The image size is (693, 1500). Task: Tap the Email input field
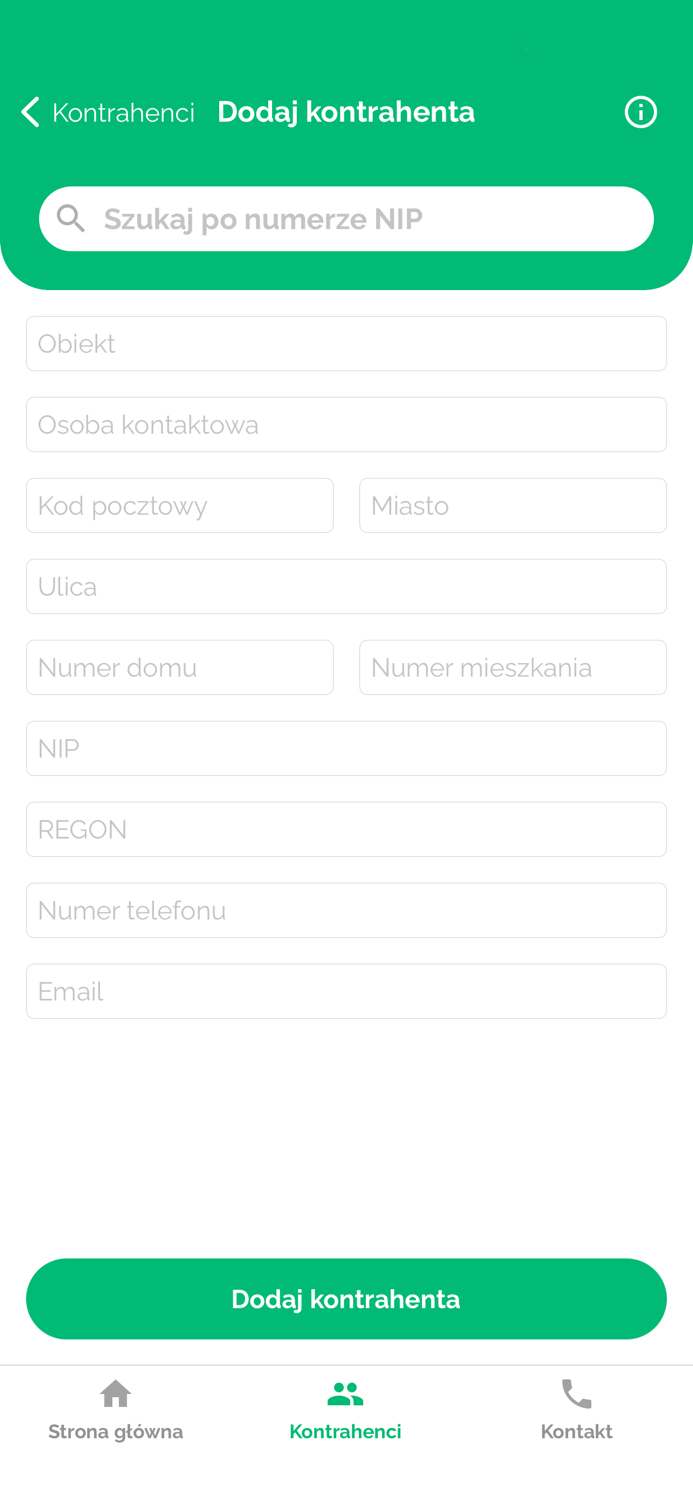tap(347, 991)
